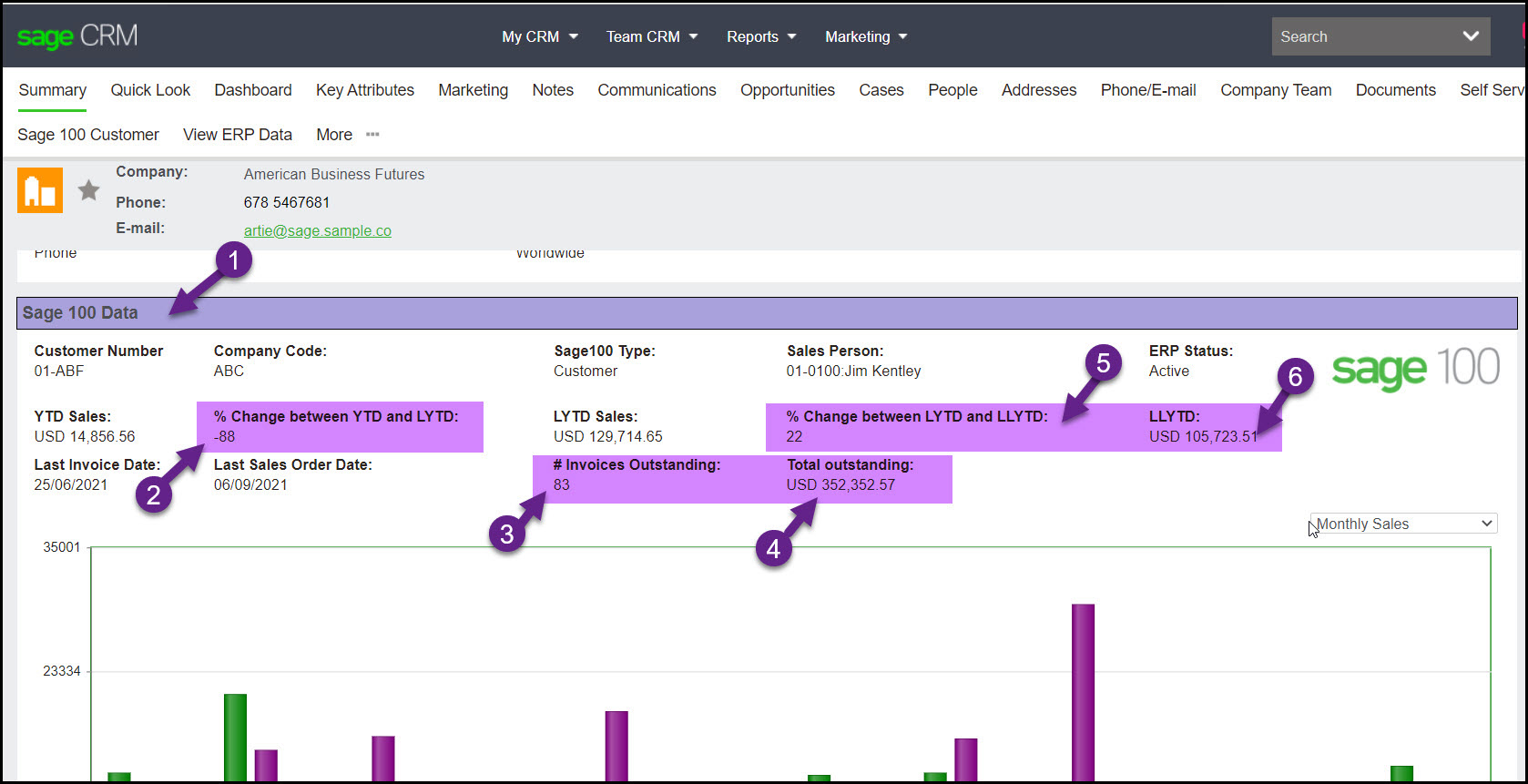This screenshot has width=1528, height=784.
Task: Open the Marketing tab in company tabs
Action: coord(474,90)
